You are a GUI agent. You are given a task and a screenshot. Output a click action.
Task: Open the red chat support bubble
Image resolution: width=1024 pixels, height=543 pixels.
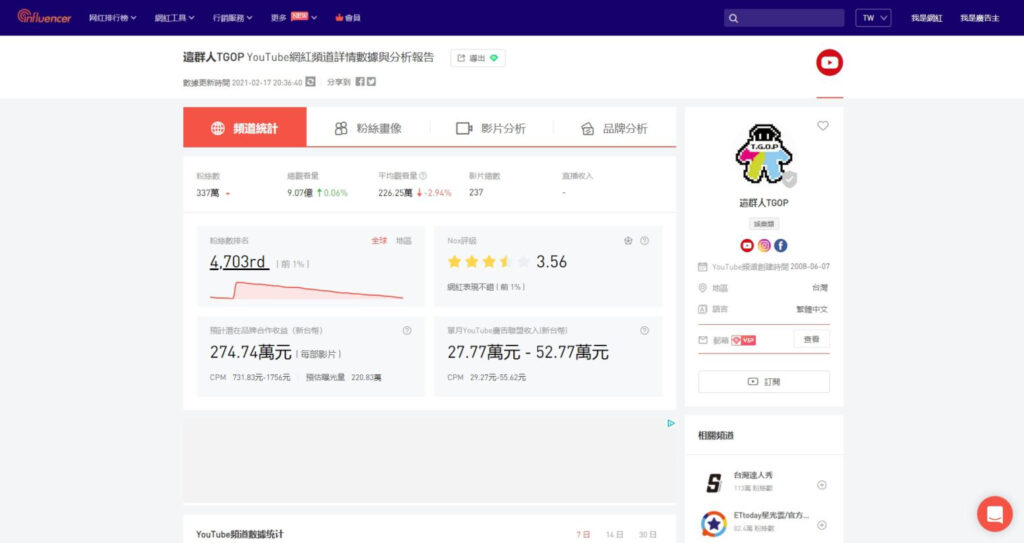[994, 514]
